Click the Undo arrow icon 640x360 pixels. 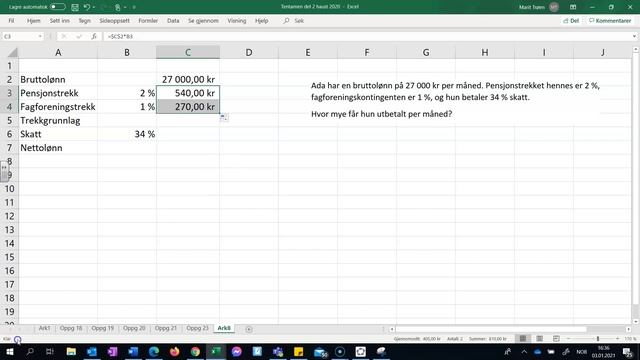point(87,7)
